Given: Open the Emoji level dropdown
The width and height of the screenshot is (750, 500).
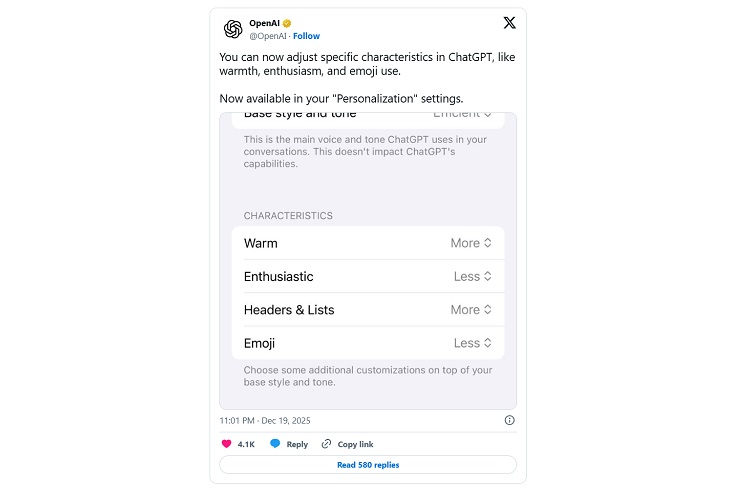Looking at the screenshot, I should click(x=472, y=343).
